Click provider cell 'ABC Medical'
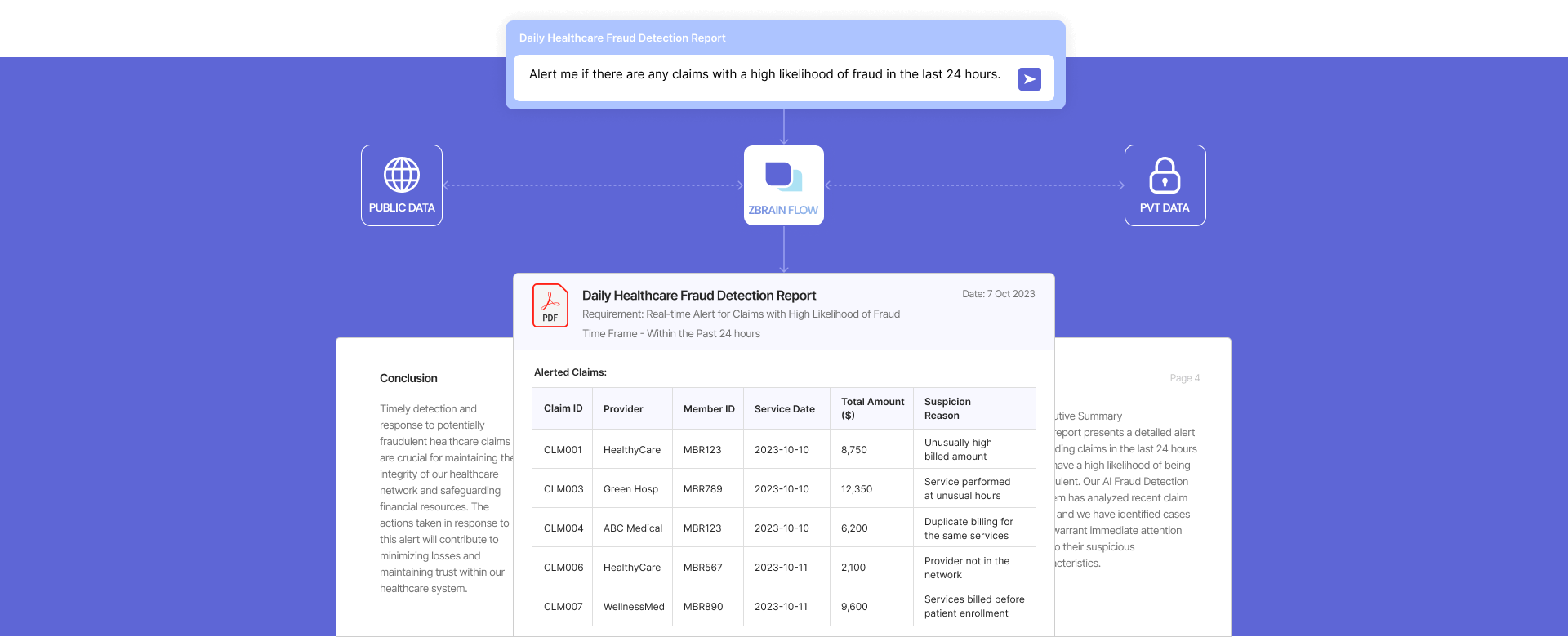Screen dimensions: 1568x637 [x=633, y=528]
